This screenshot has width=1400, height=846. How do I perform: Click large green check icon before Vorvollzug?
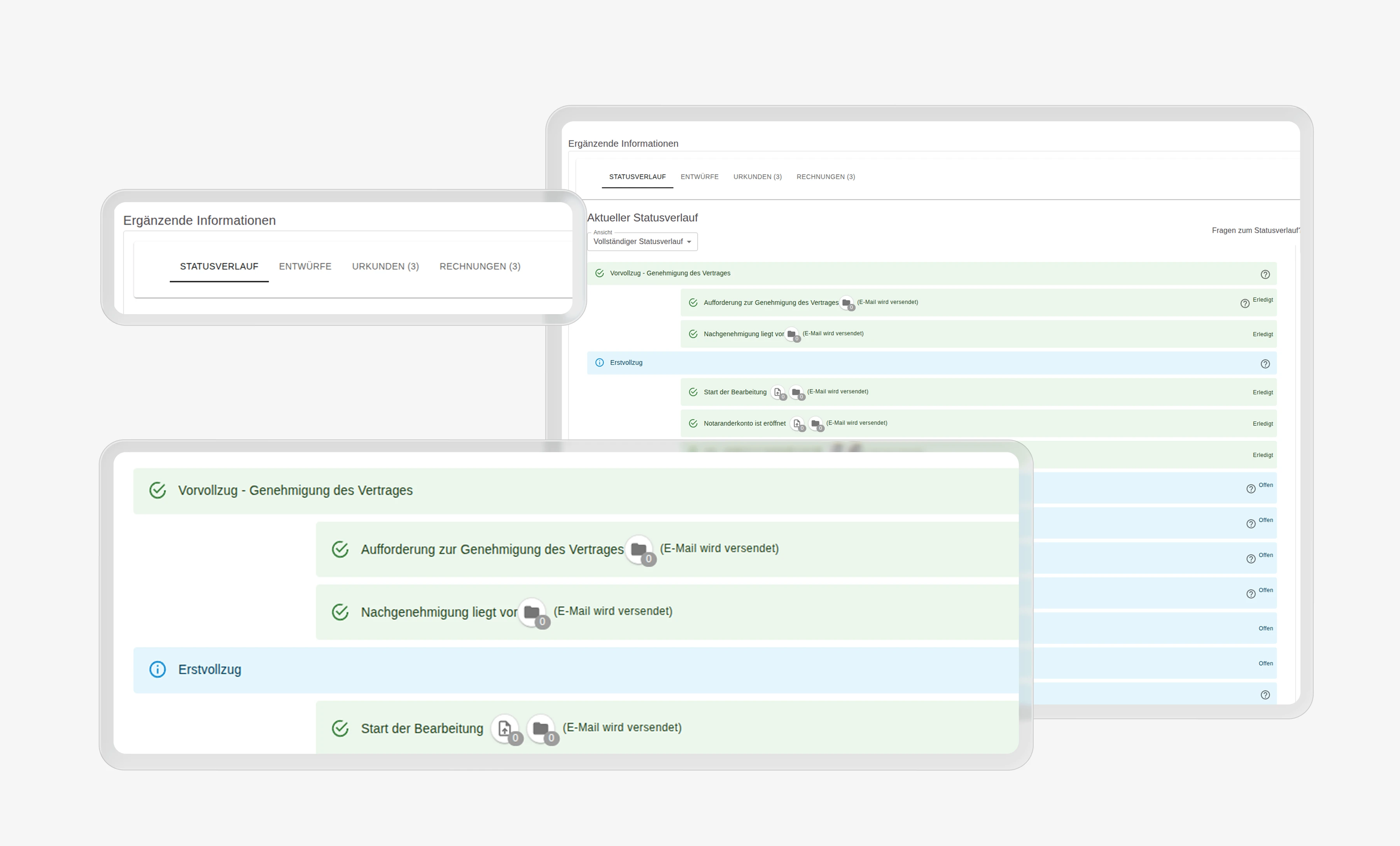[x=157, y=490]
